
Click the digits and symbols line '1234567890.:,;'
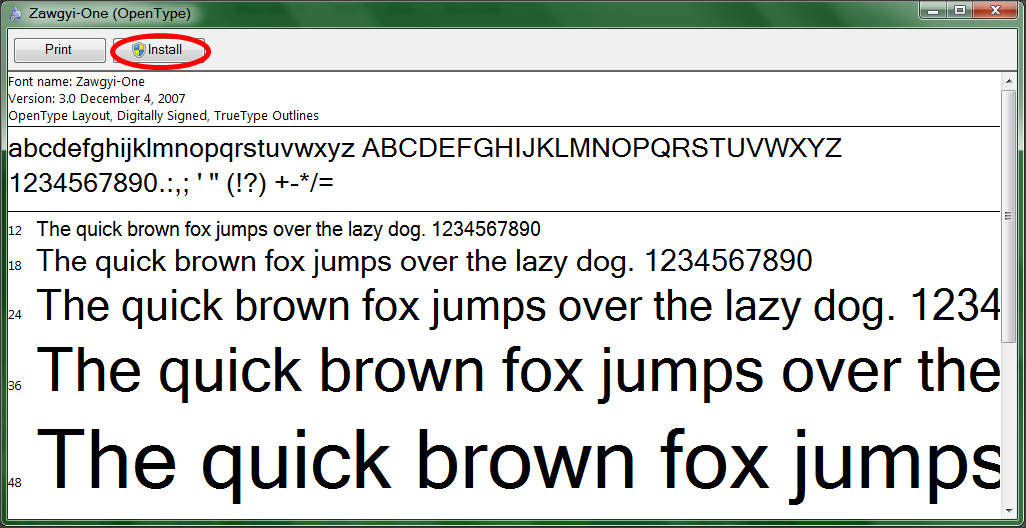click(x=171, y=184)
